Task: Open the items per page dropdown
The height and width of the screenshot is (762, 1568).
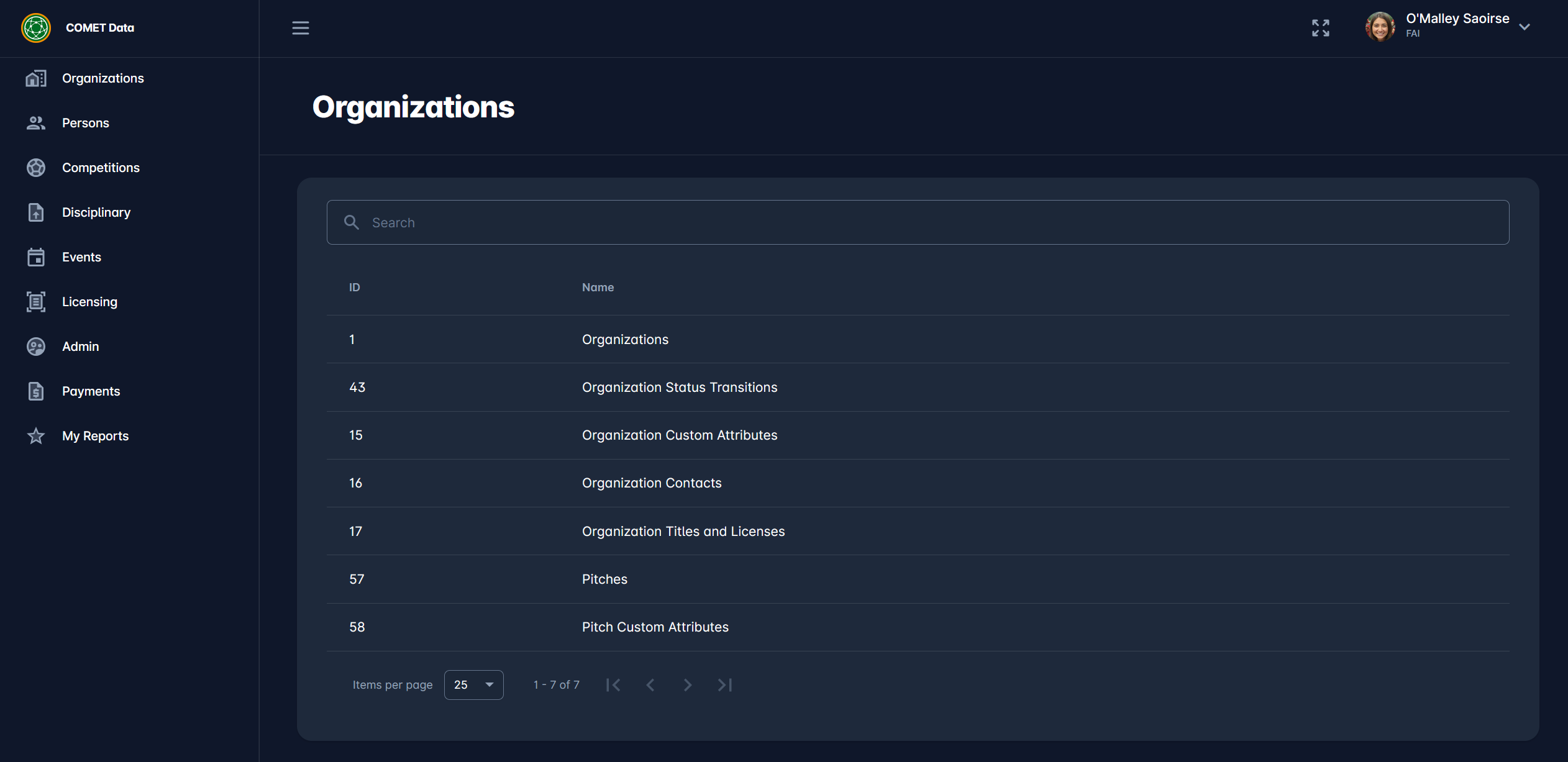Action: click(473, 684)
